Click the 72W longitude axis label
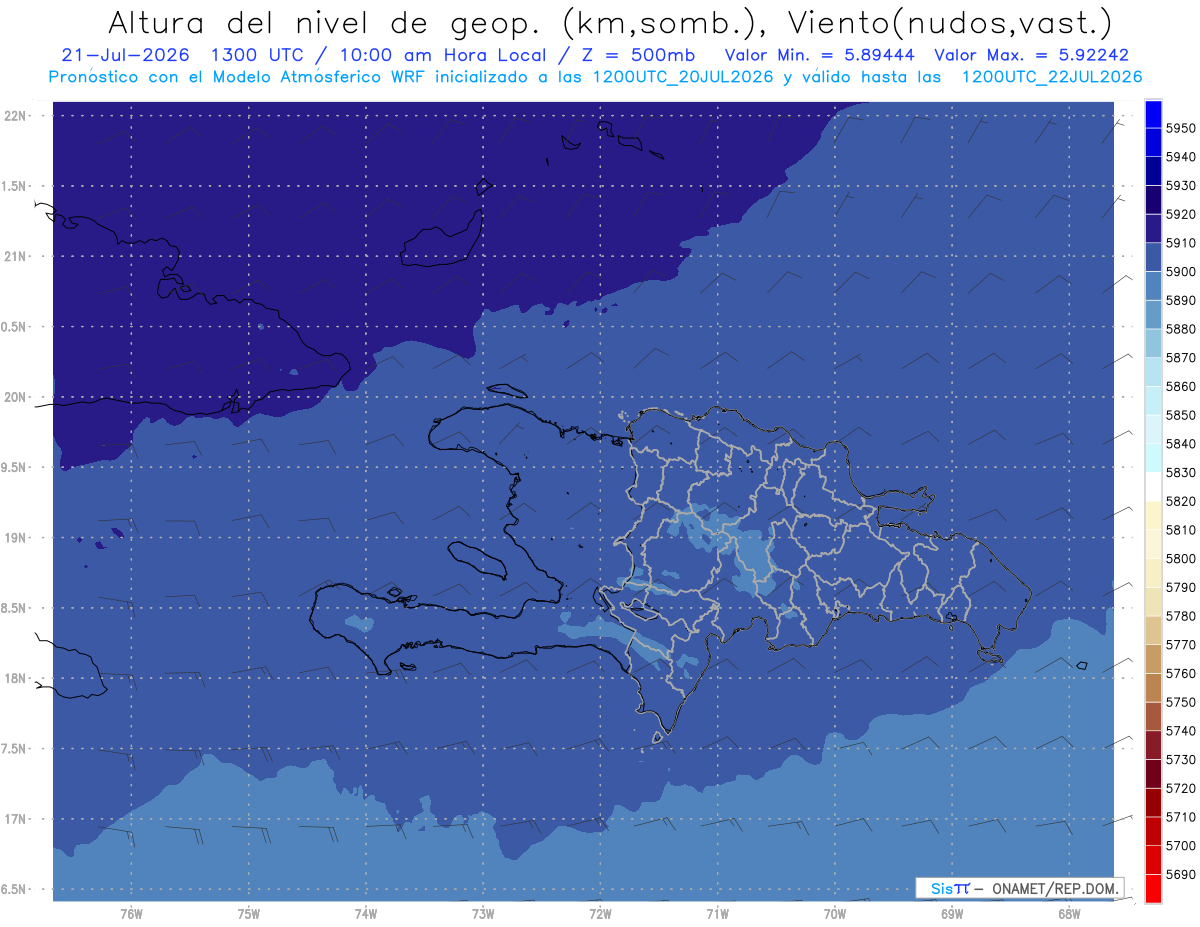The width and height of the screenshot is (1200, 927). coord(600,913)
